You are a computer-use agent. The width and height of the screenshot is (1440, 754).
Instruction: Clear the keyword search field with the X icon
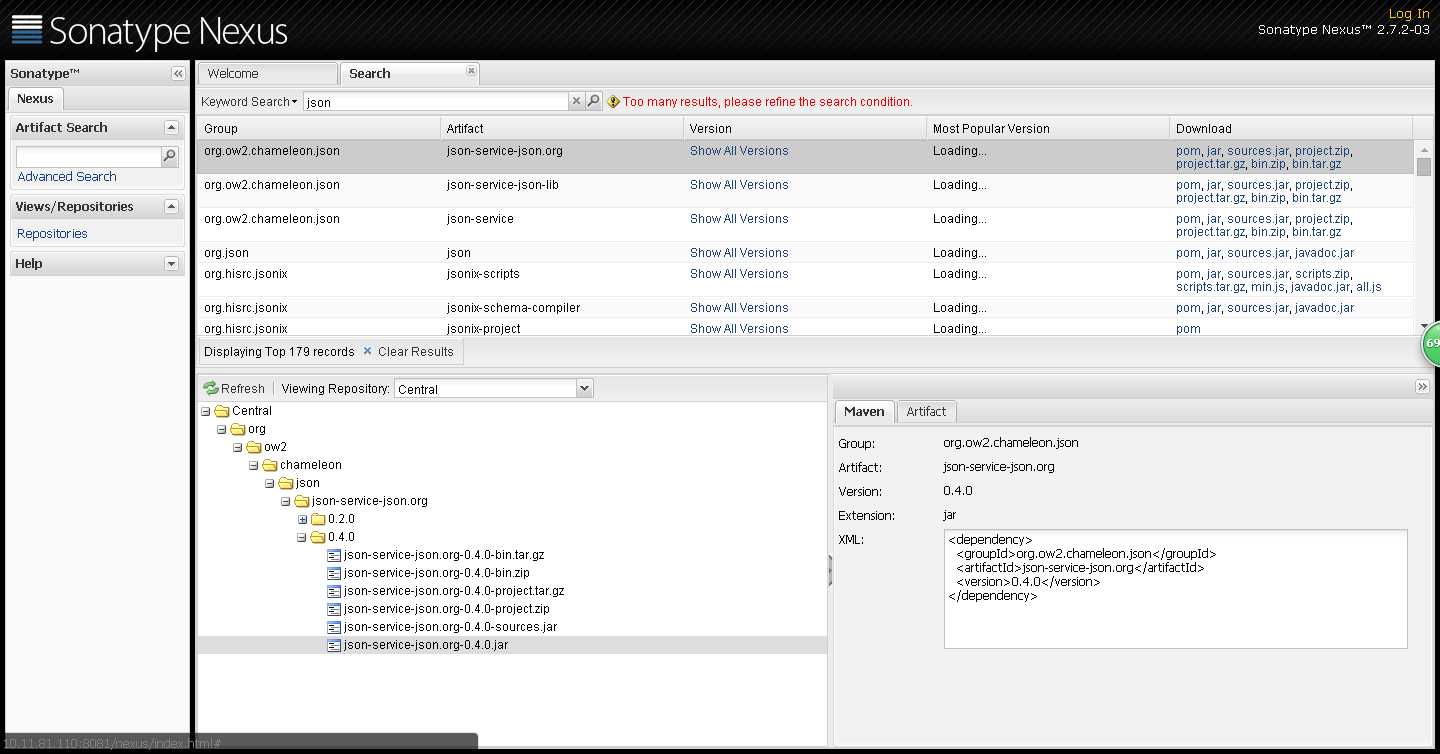point(576,101)
